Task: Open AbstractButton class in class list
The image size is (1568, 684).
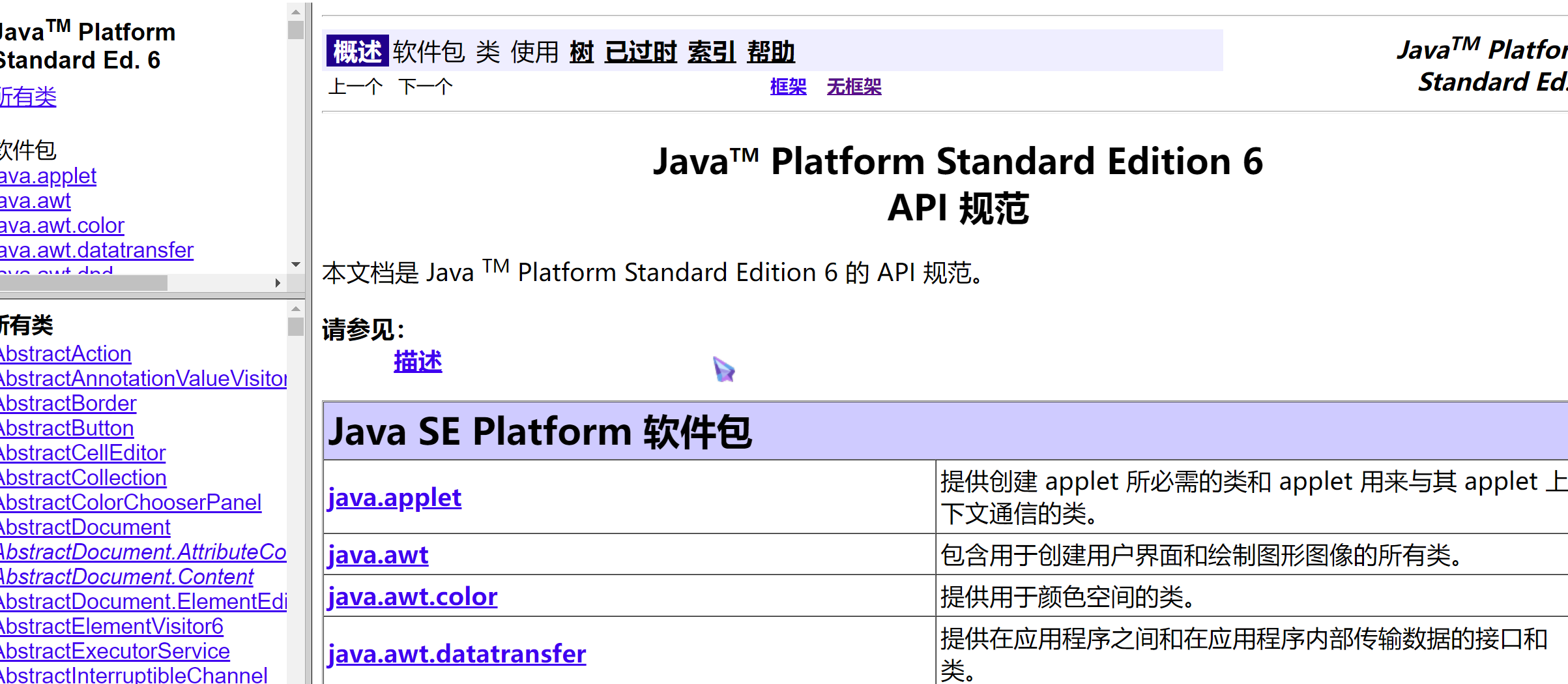Action: (66, 428)
